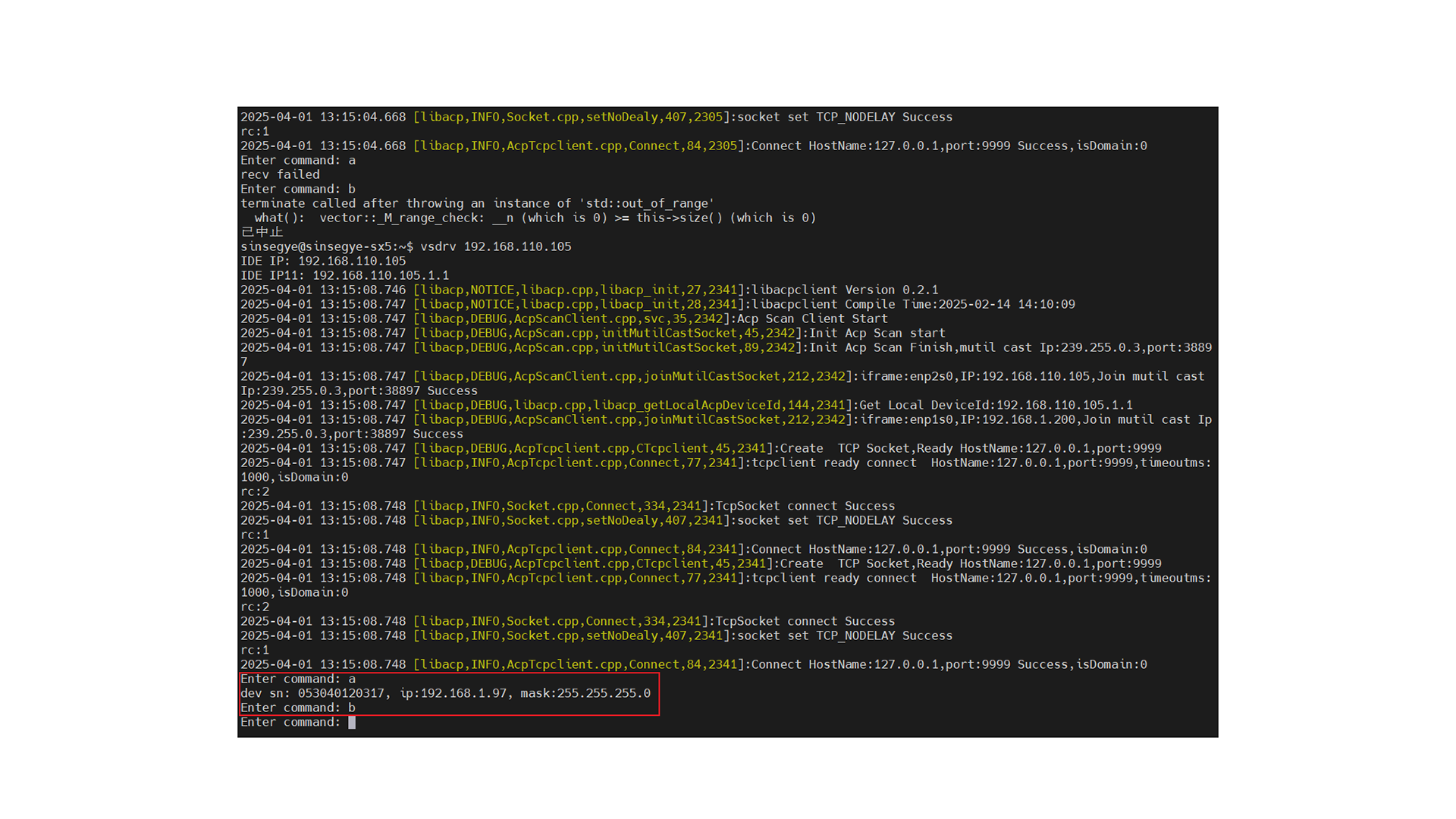Screen dimensions: 1456x819
Task: Click the 'vsdrv 192.168.110.105' command text
Action: pyautogui.click(x=495, y=246)
